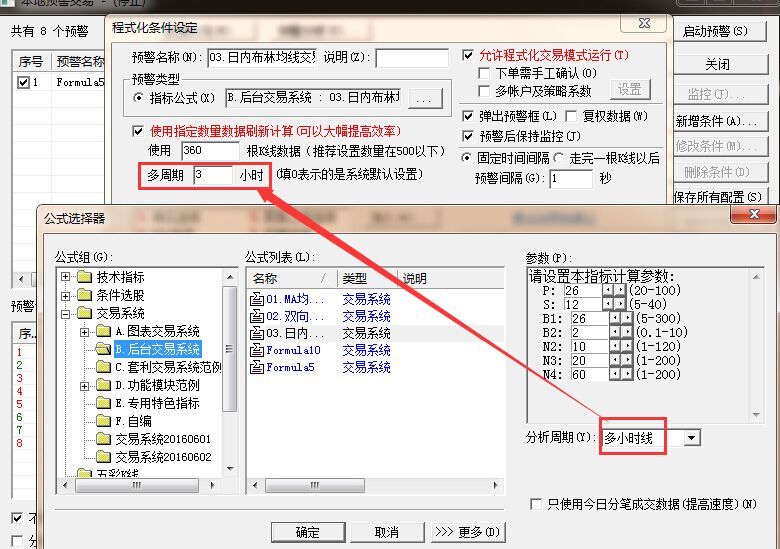Image resolution: width=780 pixels, height=549 pixels.
Task: Toggle 允许程式化交易模式运行 checkbox
Action: coord(471,55)
